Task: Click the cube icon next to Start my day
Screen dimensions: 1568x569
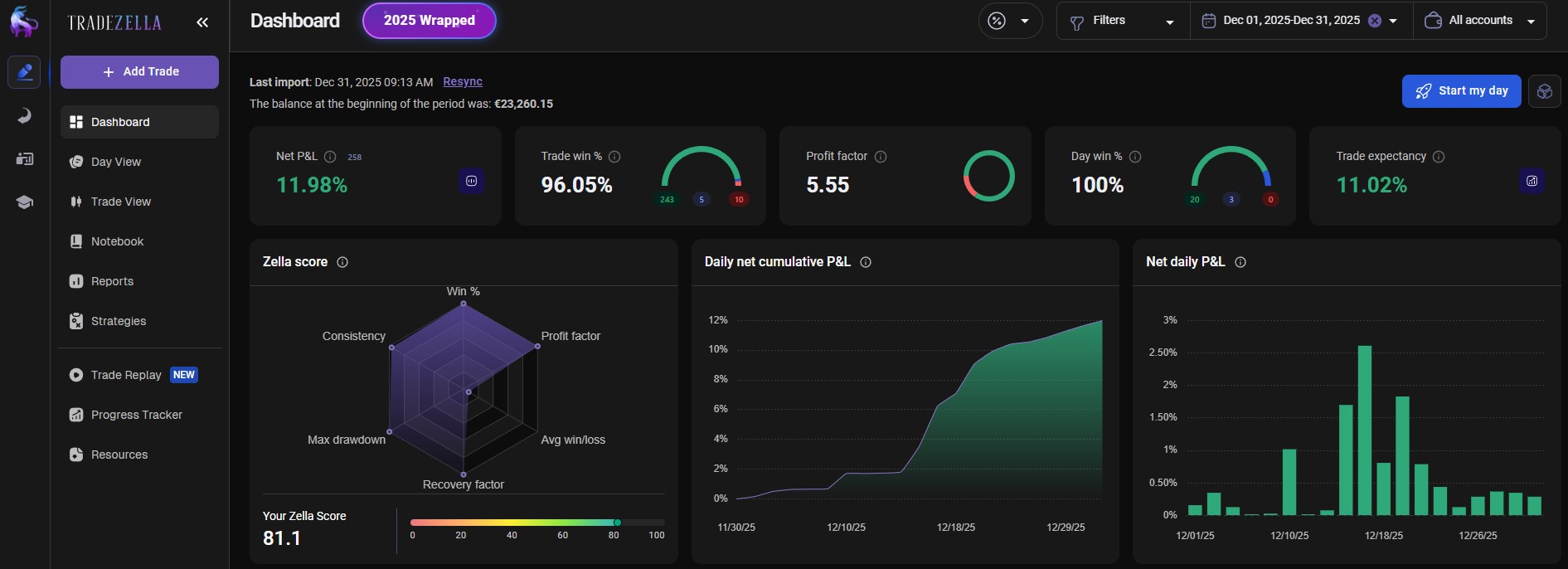Action: (x=1544, y=91)
